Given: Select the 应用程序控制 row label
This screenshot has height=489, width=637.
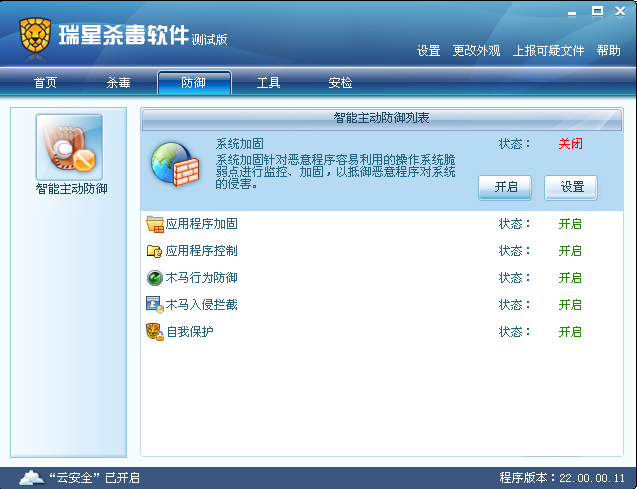Looking at the screenshot, I should coord(202,251).
